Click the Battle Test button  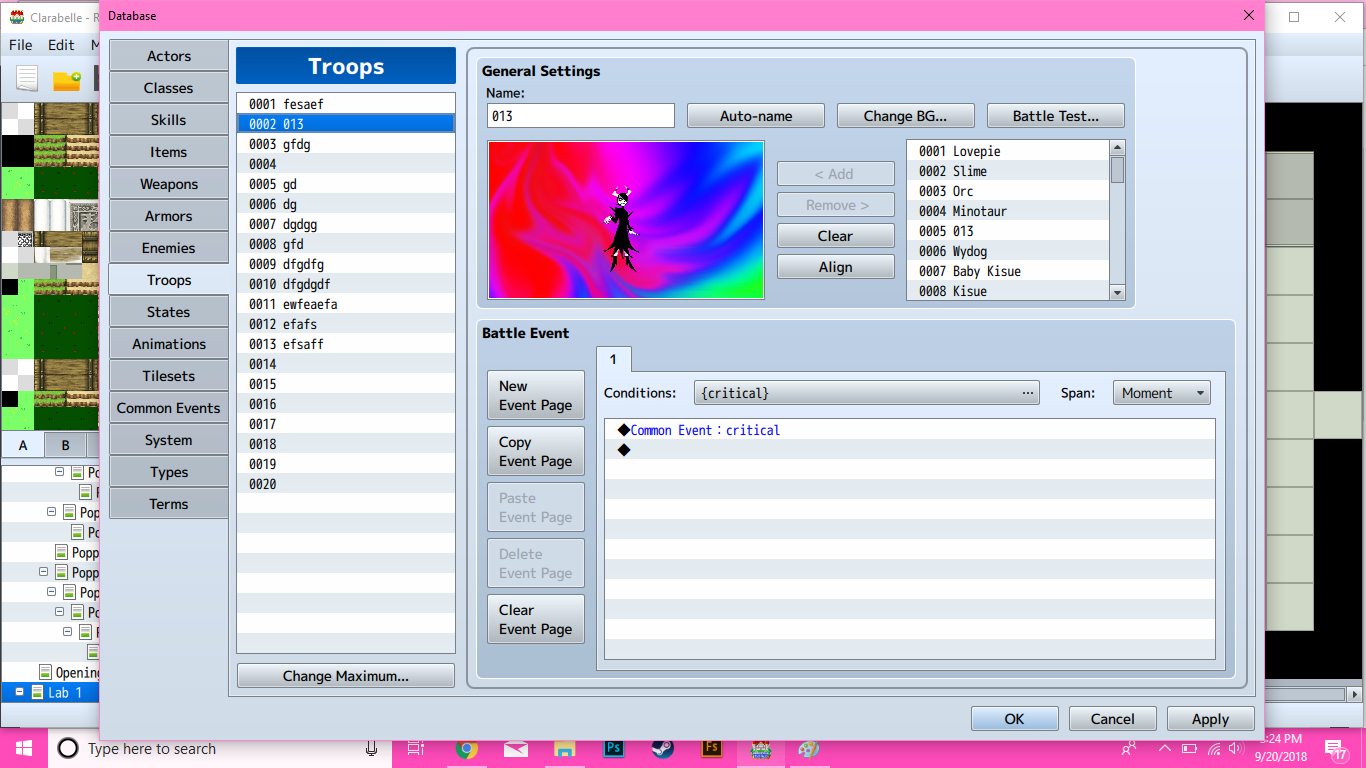(1056, 116)
